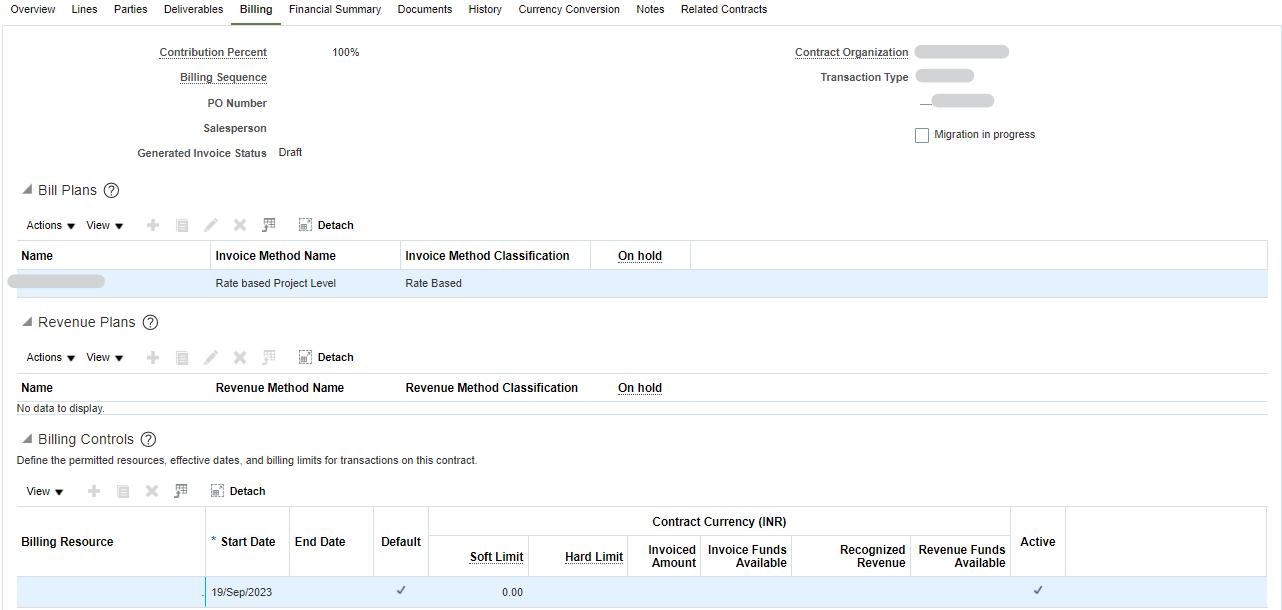Toggle the Default checkmark on the billing control row
The height and width of the screenshot is (610, 1282).
pyautogui.click(x=400, y=590)
